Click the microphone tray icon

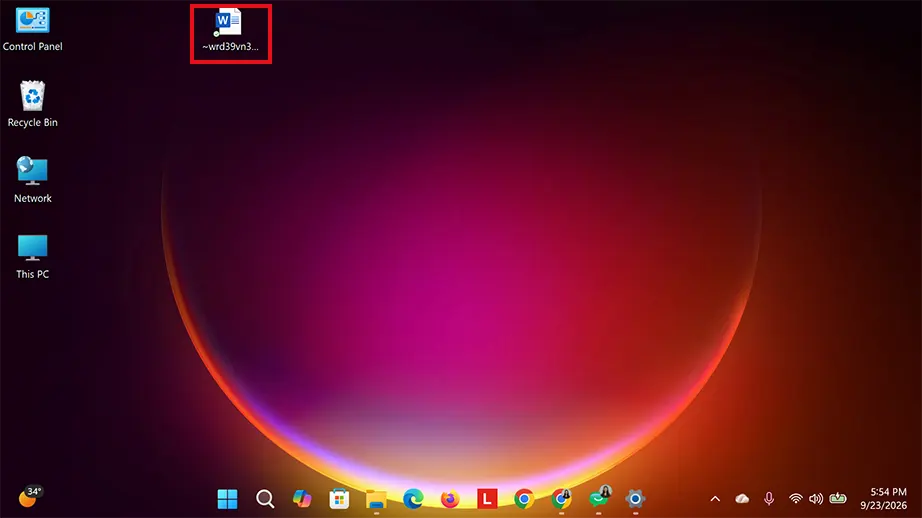pos(769,499)
